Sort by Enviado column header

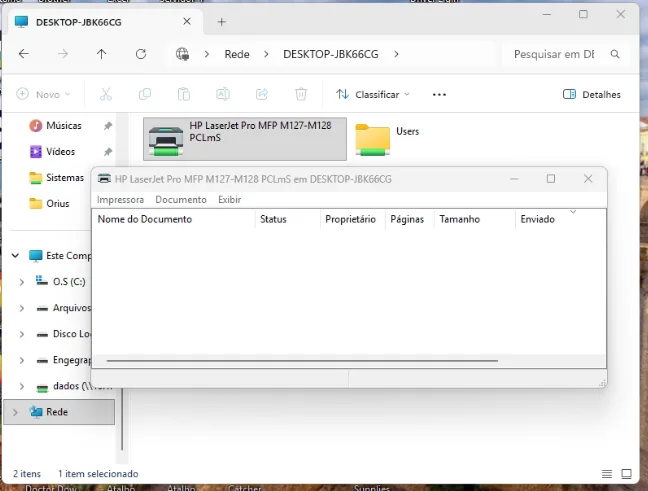coord(560,219)
